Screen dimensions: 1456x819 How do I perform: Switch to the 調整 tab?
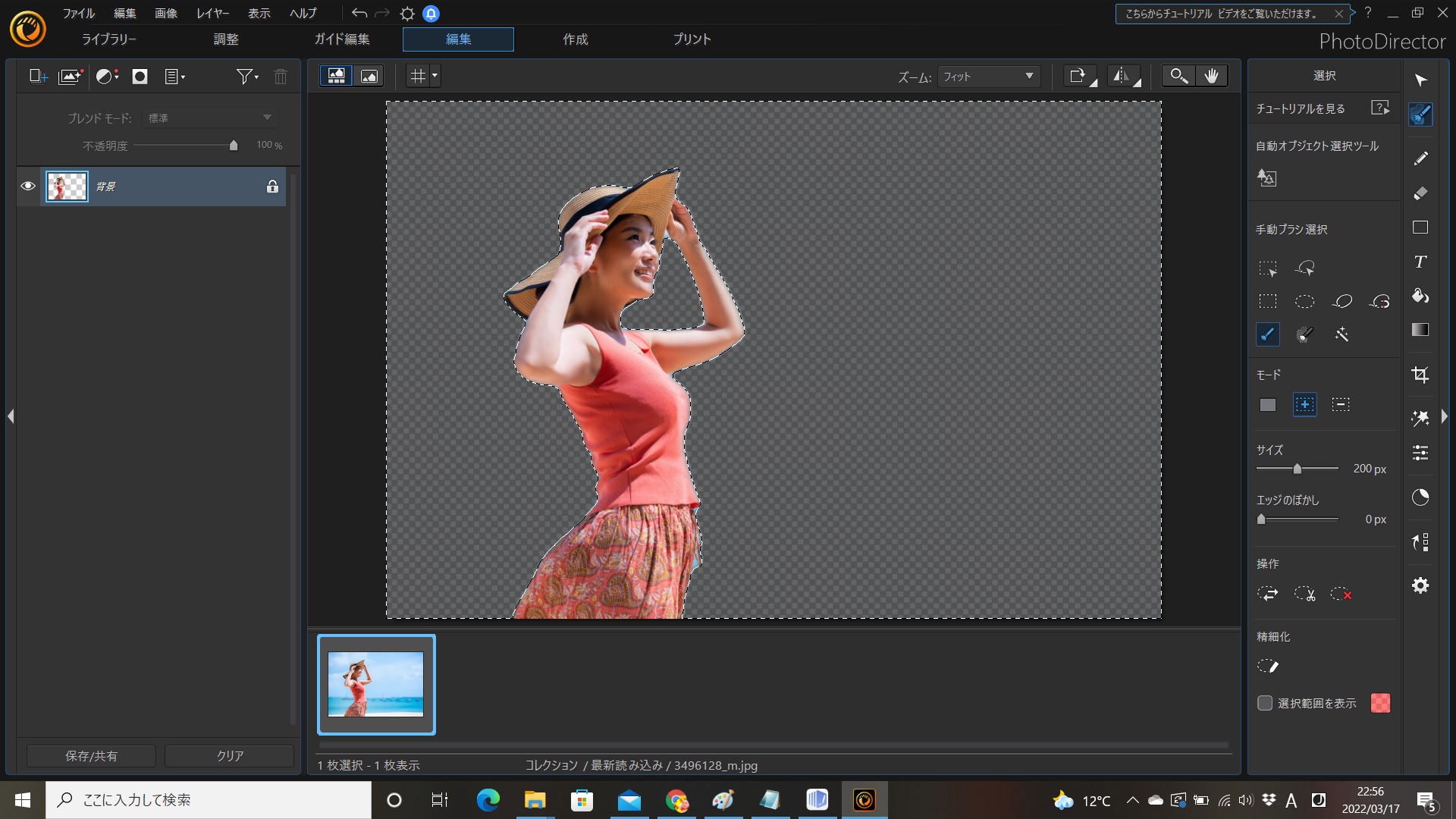point(225,39)
